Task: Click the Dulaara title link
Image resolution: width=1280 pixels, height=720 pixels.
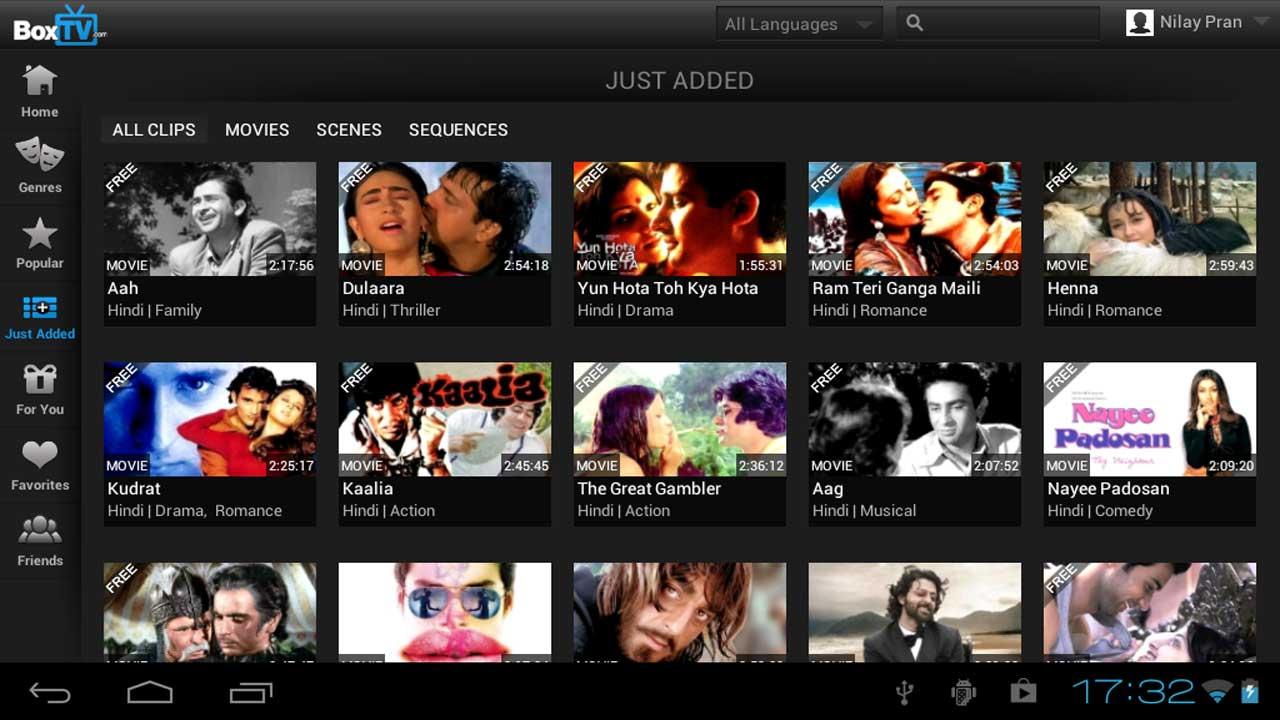Action: coord(373,288)
